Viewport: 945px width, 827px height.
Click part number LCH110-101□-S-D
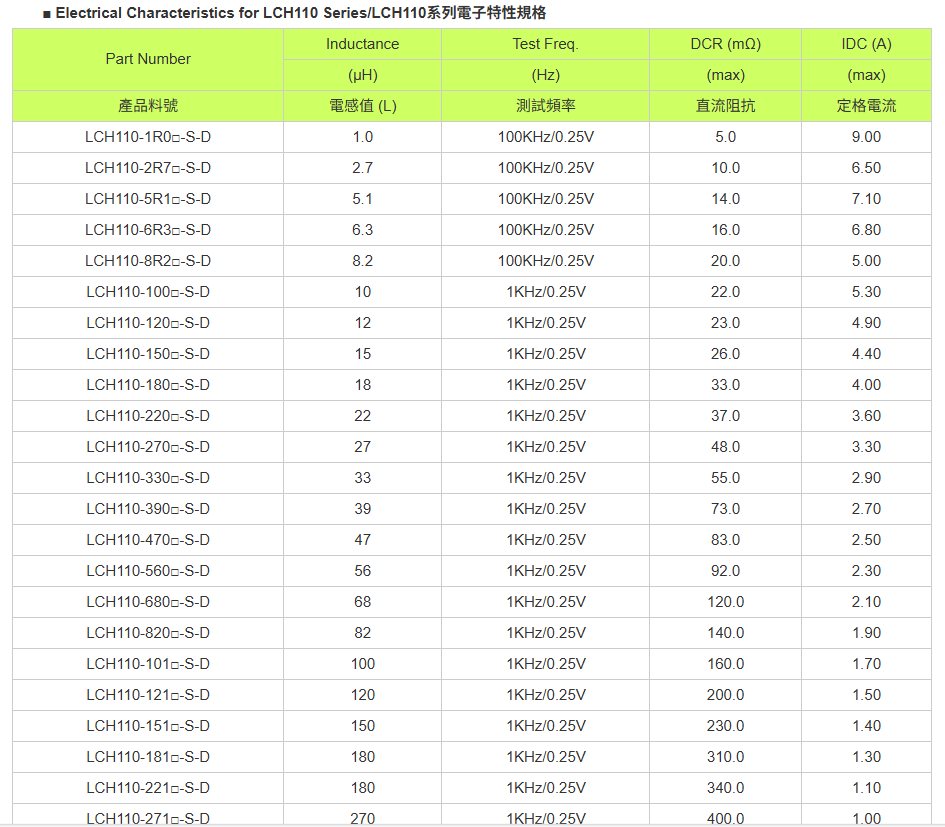(148, 664)
